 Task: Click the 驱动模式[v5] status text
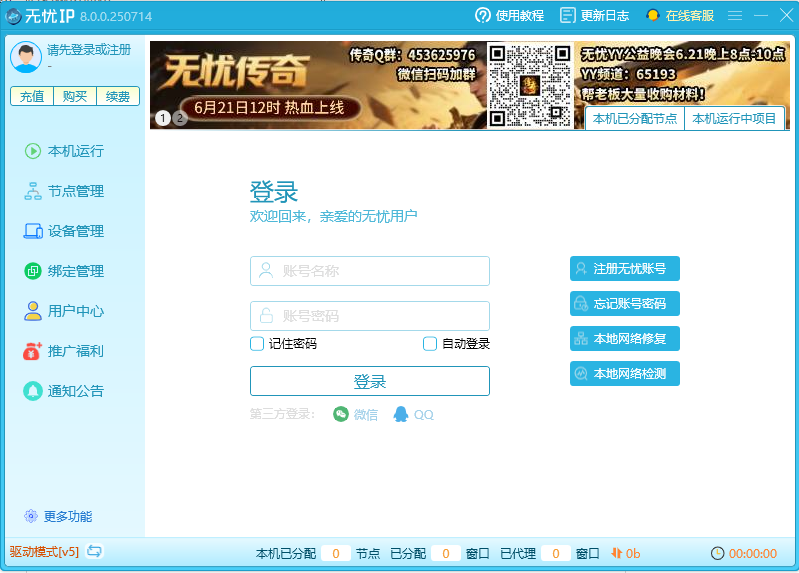(x=44, y=552)
